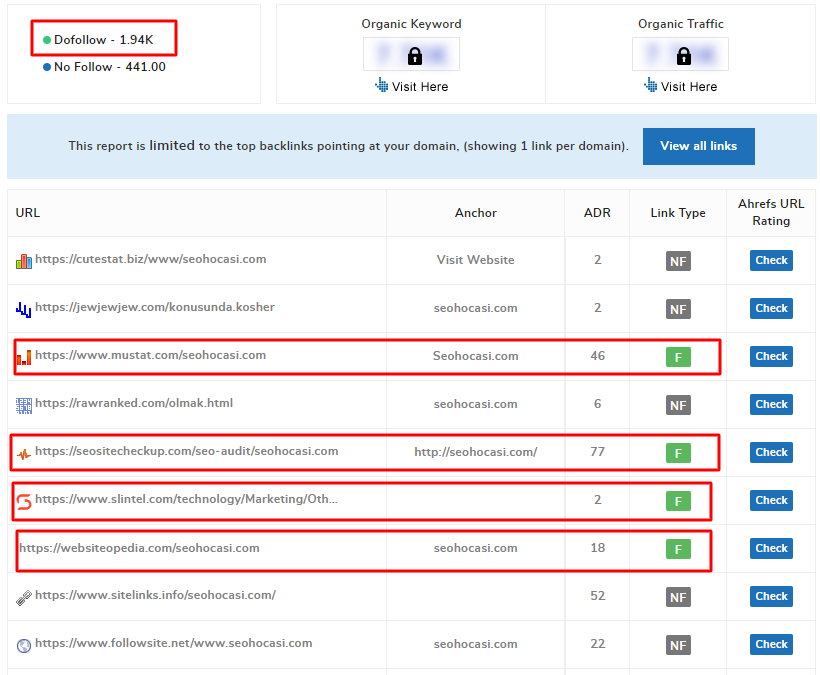Click the hand pointer icon under Organic Traffic
This screenshot has height=675, width=820.
(651, 85)
